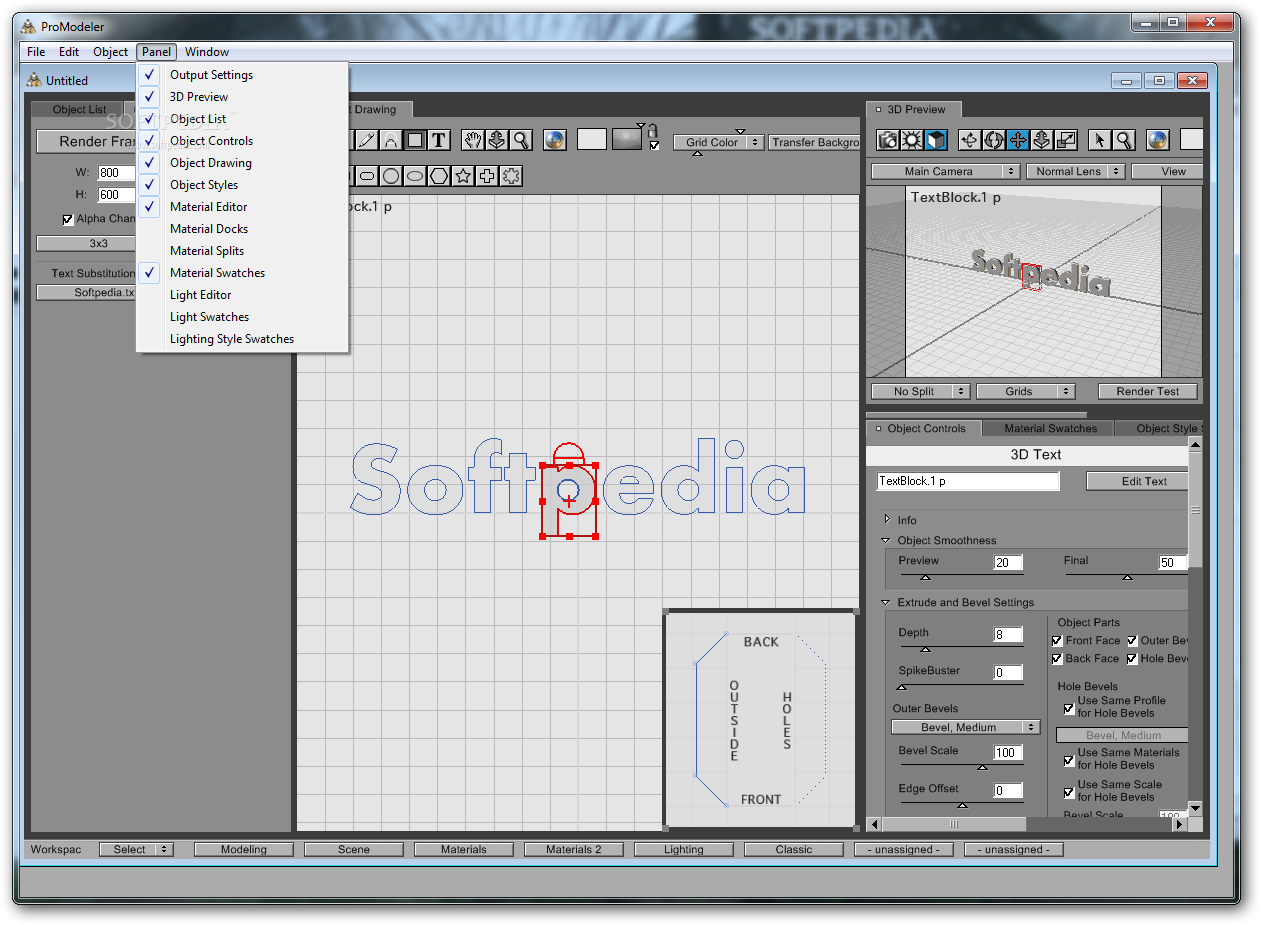
Task: Click the TextBlock.1 p name field
Action: (968, 481)
